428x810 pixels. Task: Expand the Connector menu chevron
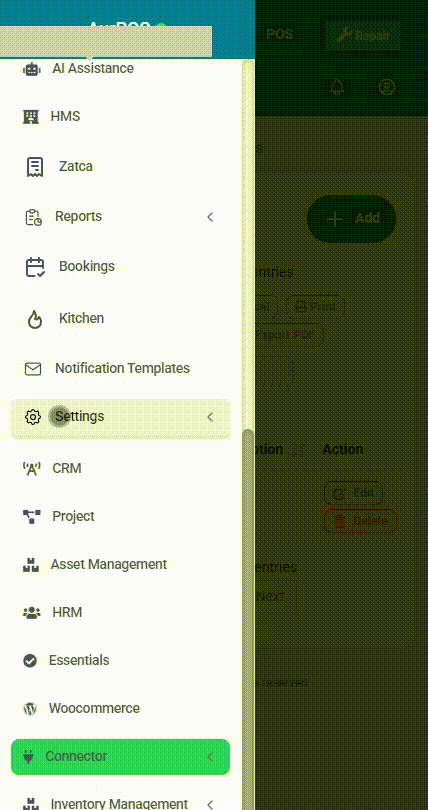click(x=210, y=757)
